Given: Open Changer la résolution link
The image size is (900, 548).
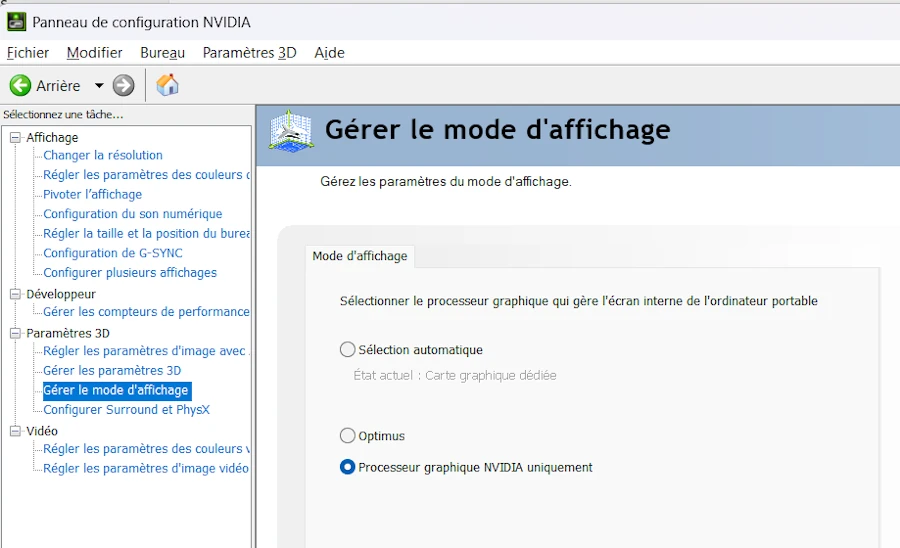Looking at the screenshot, I should pos(103,155).
